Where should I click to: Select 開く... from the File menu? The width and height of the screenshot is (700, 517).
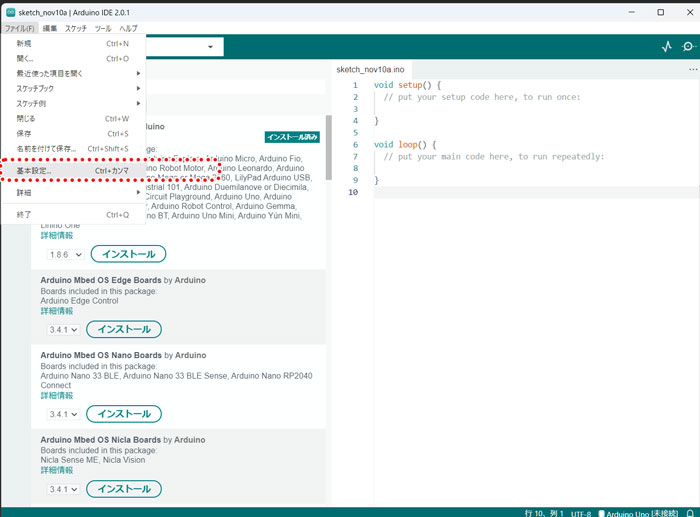pos(74,58)
